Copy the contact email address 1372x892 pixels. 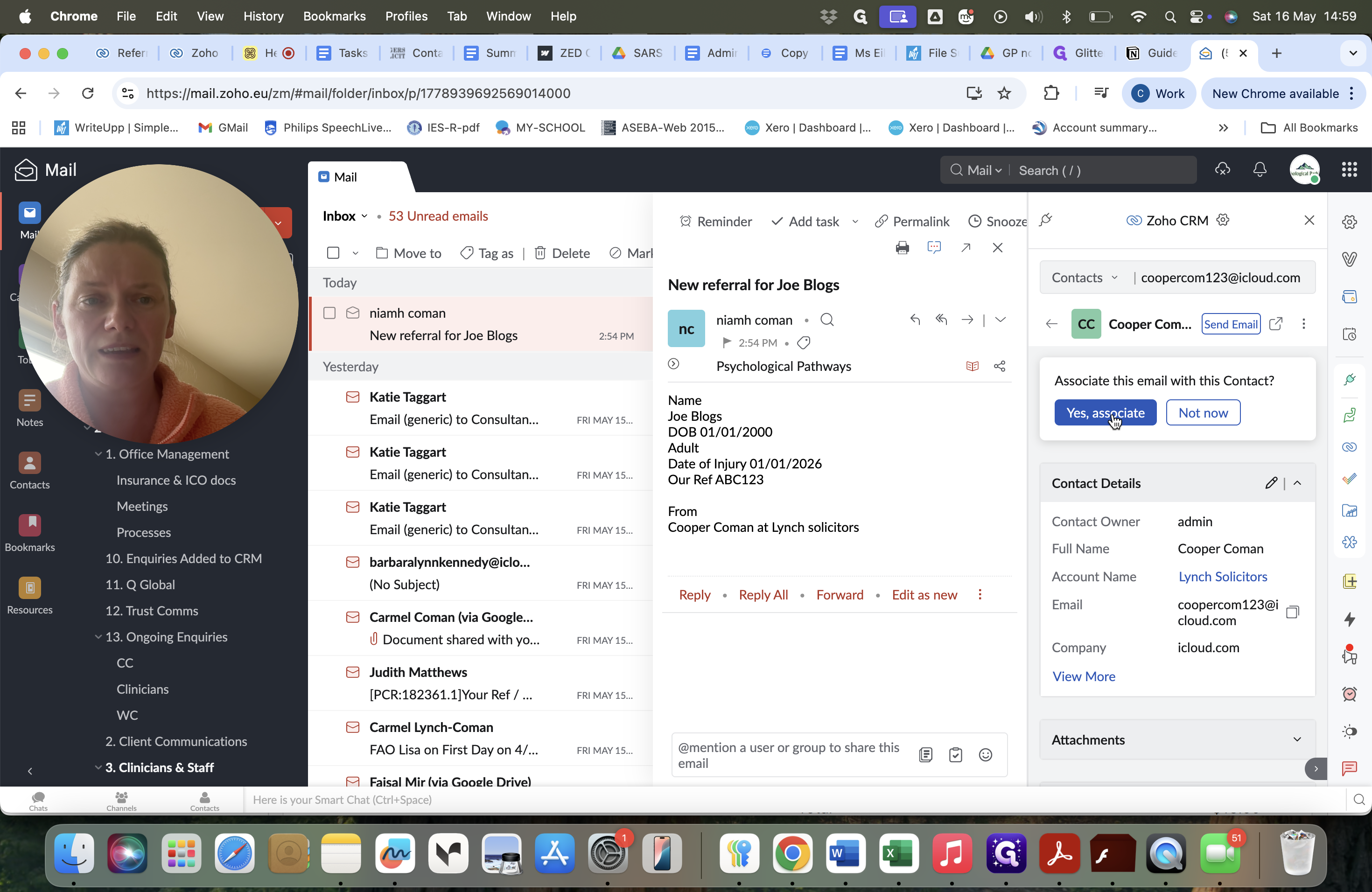pyautogui.click(x=1293, y=612)
